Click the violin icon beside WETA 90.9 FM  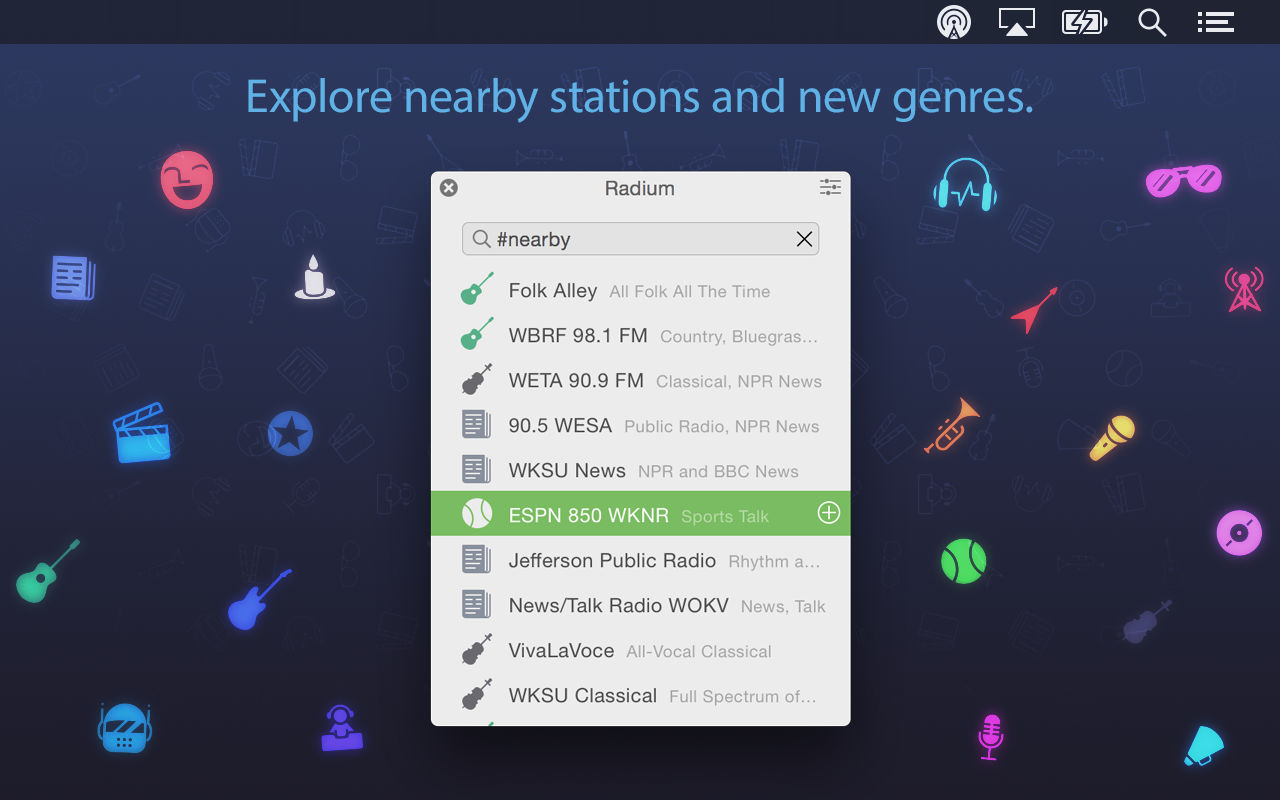tap(477, 379)
